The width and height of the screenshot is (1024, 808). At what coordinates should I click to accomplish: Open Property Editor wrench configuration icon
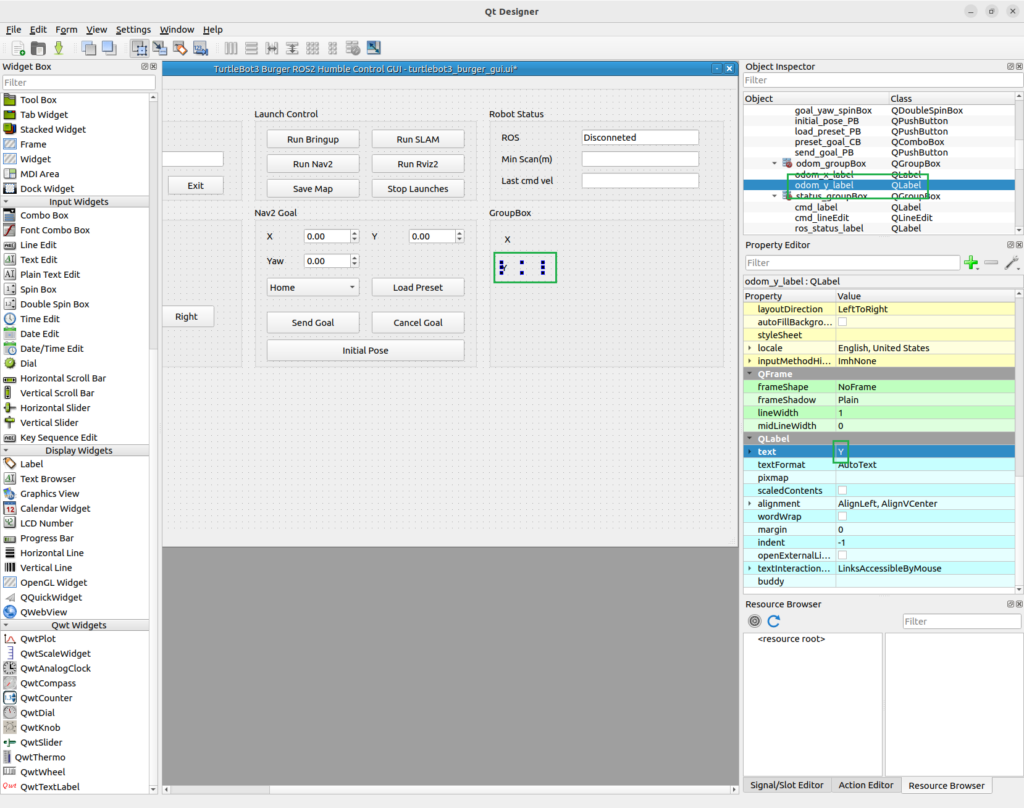coord(1012,263)
